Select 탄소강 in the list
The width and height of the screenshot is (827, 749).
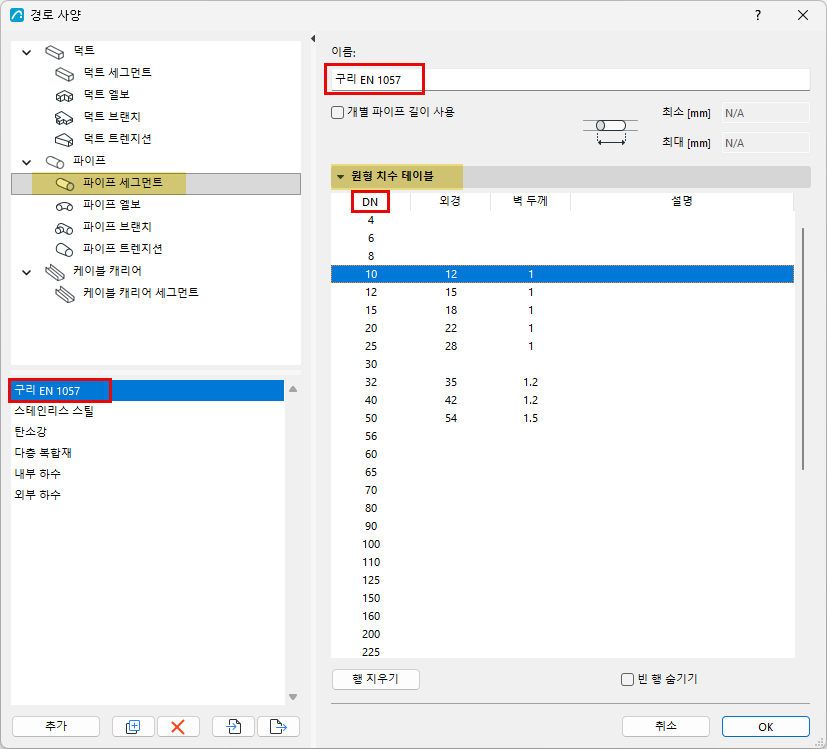coord(147,432)
